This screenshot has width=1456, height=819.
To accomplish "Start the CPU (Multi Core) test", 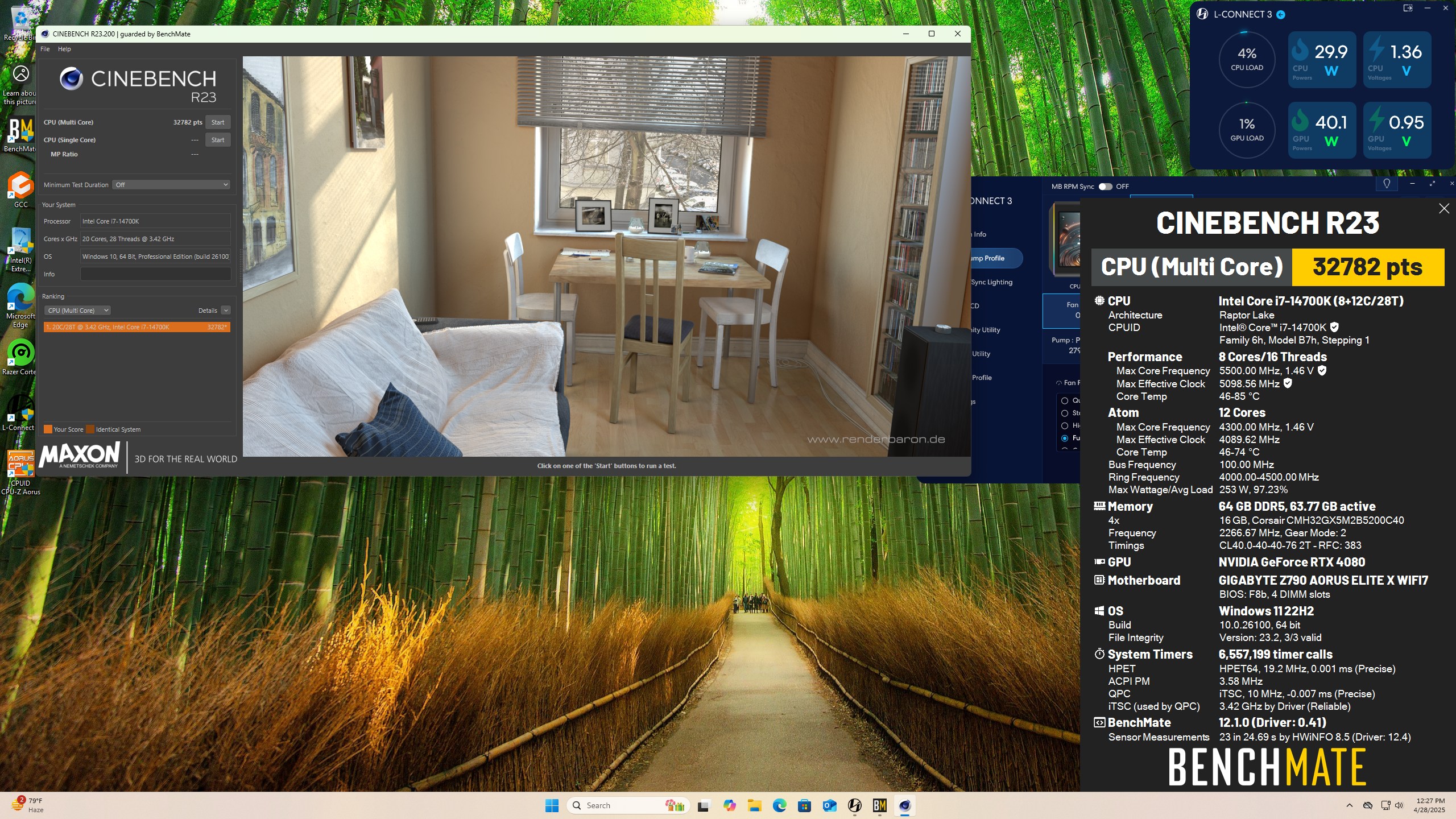I will pyautogui.click(x=218, y=122).
